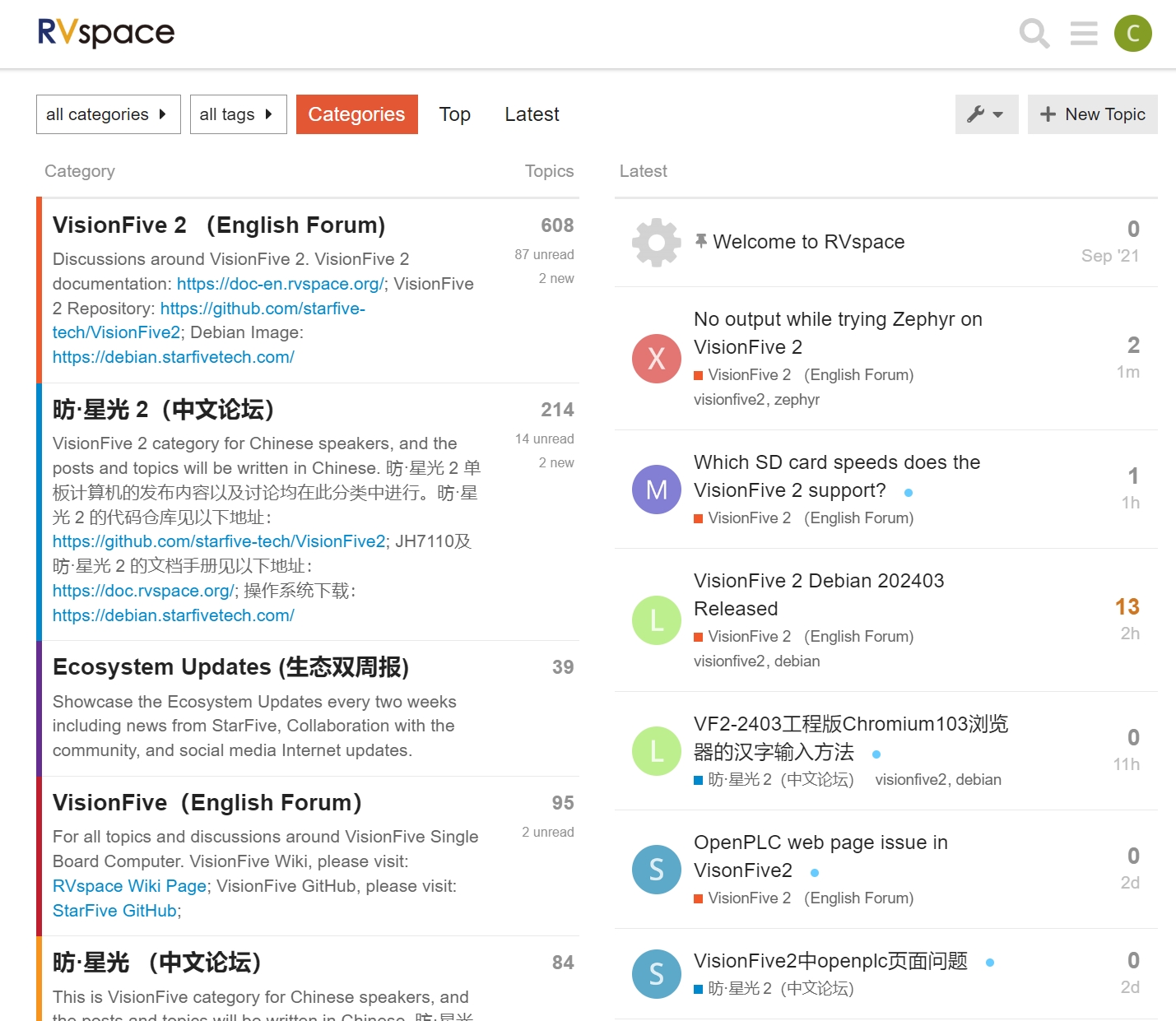This screenshot has width=1176, height=1021.
Task: Open 昉·星光 (中文论坛) category heading
Action: click(x=157, y=963)
